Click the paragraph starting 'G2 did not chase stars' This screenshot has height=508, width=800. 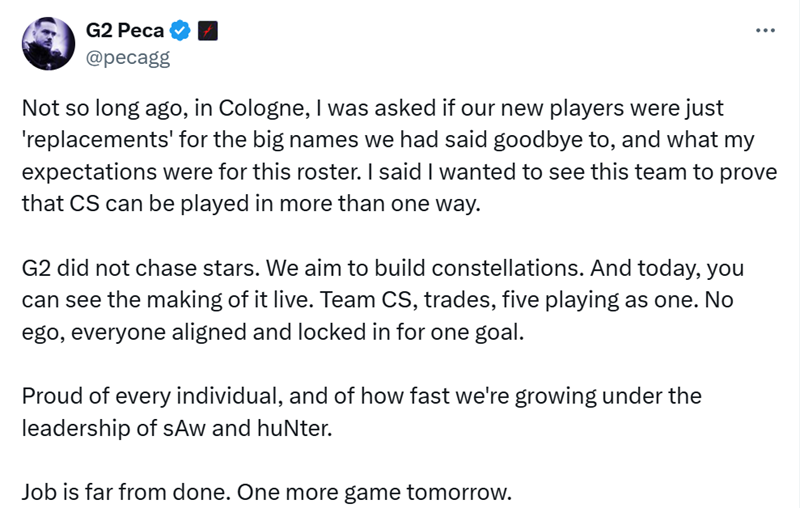[x=383, y=300]
